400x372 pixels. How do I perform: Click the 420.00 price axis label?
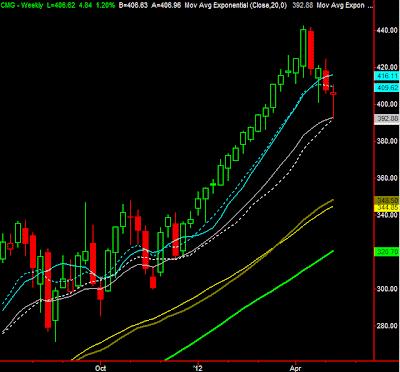388,66
